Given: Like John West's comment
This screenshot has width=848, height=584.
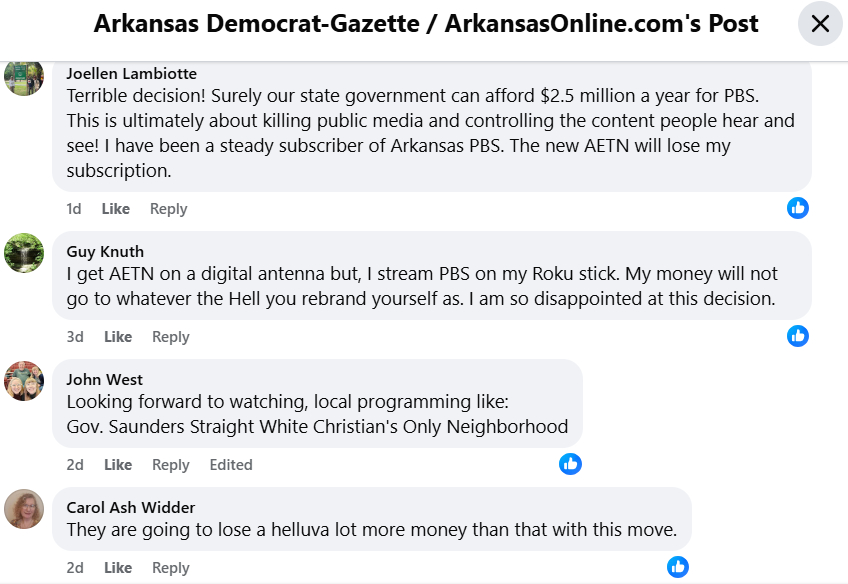Looking at the screenshot, I should click(118, 465).
